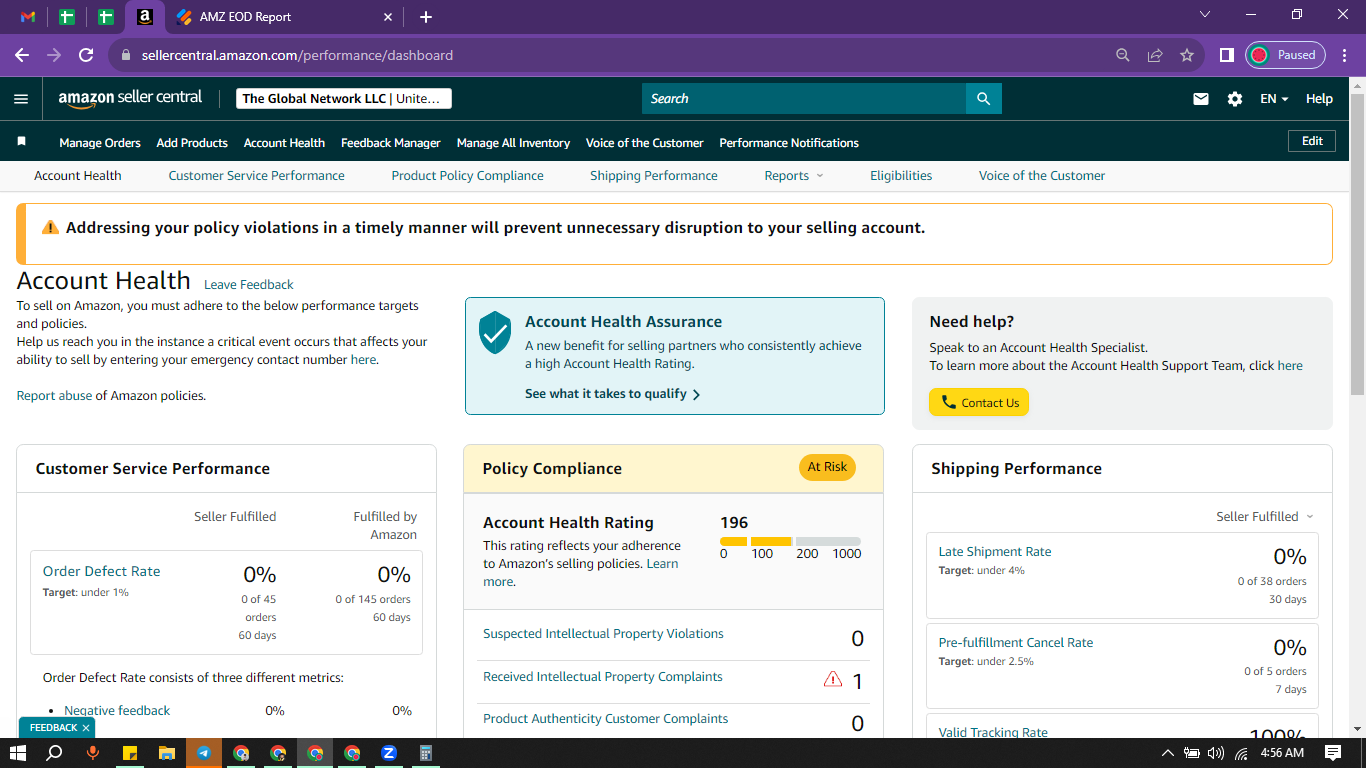Open the Chrome menu three dots
1366x768 pixels.
[x=1344, y=55]
